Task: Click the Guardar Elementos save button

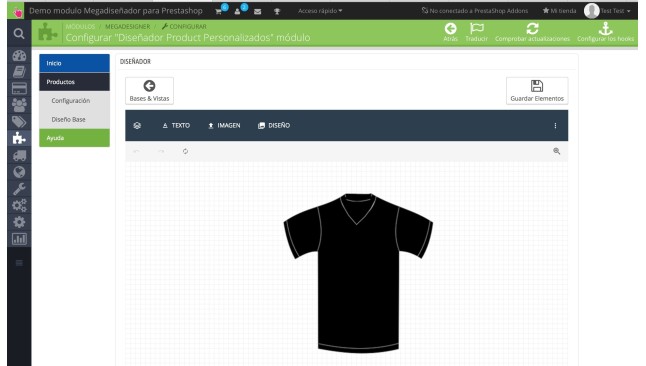Action: click(537, 91)
